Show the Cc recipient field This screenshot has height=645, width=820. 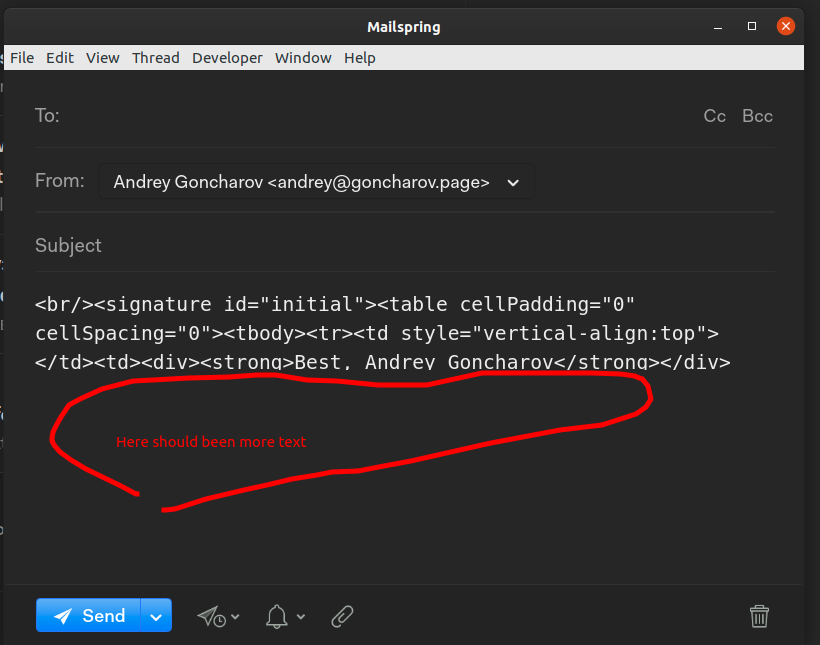coord(714,116)
